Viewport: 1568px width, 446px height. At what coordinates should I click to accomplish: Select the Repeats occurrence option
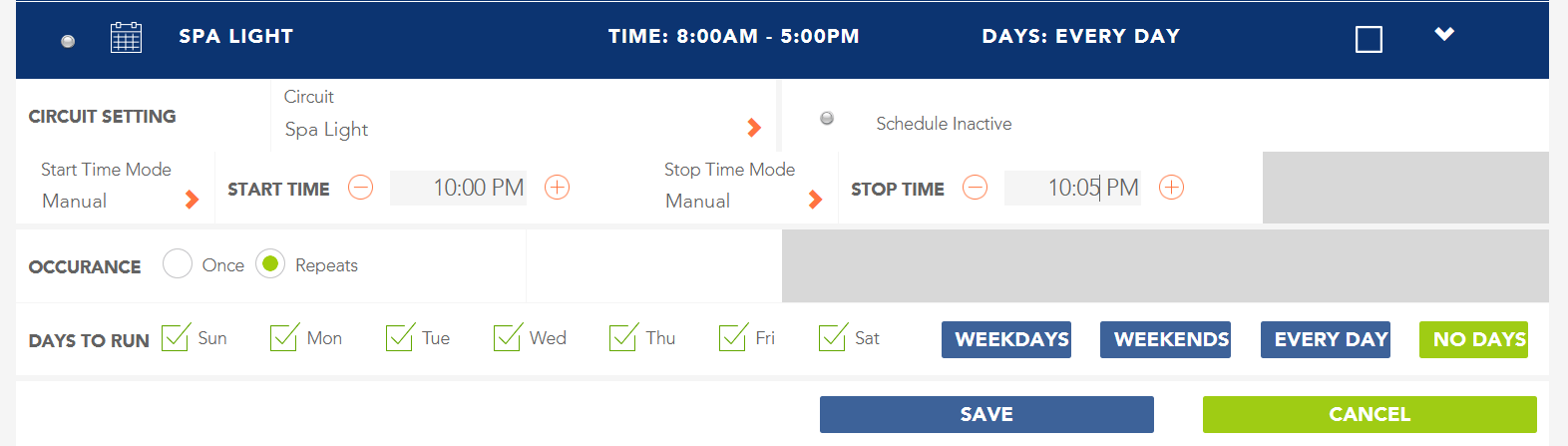tap(270, 264)
